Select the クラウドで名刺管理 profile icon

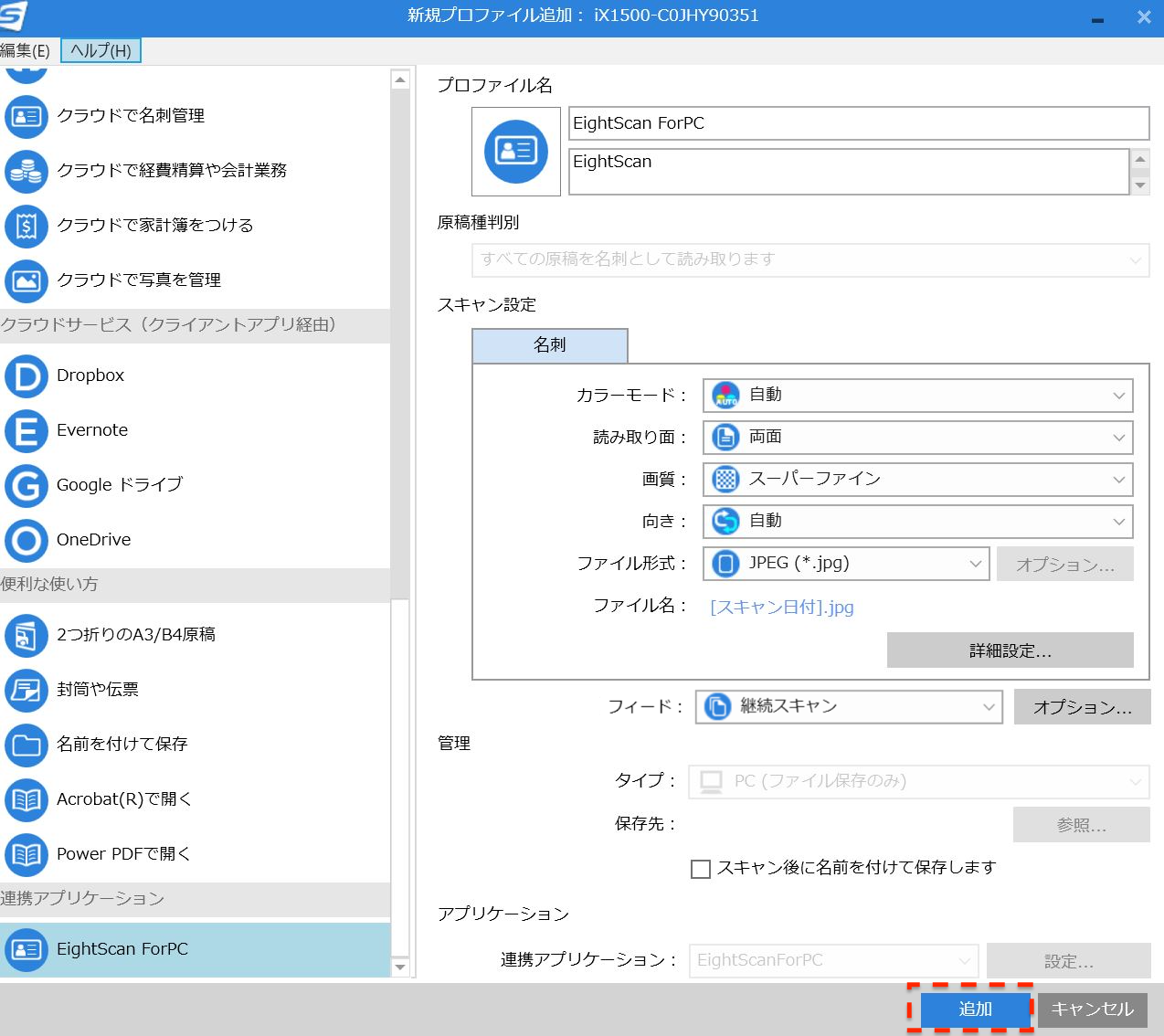click(x=26, y=116)
